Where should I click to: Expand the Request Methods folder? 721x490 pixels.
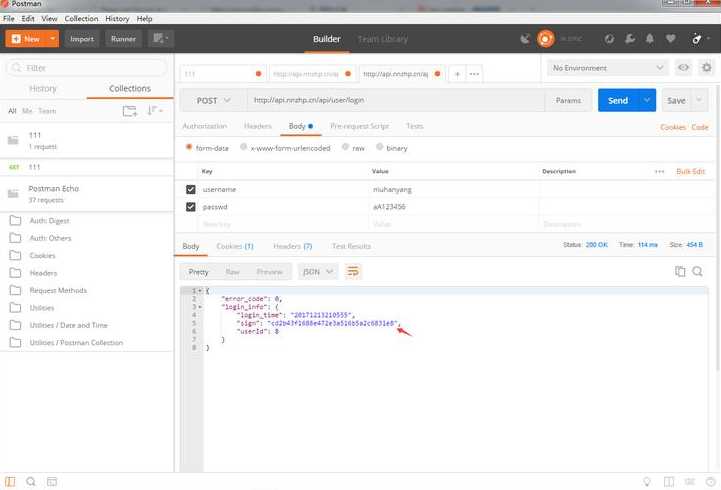coord(87,291)
